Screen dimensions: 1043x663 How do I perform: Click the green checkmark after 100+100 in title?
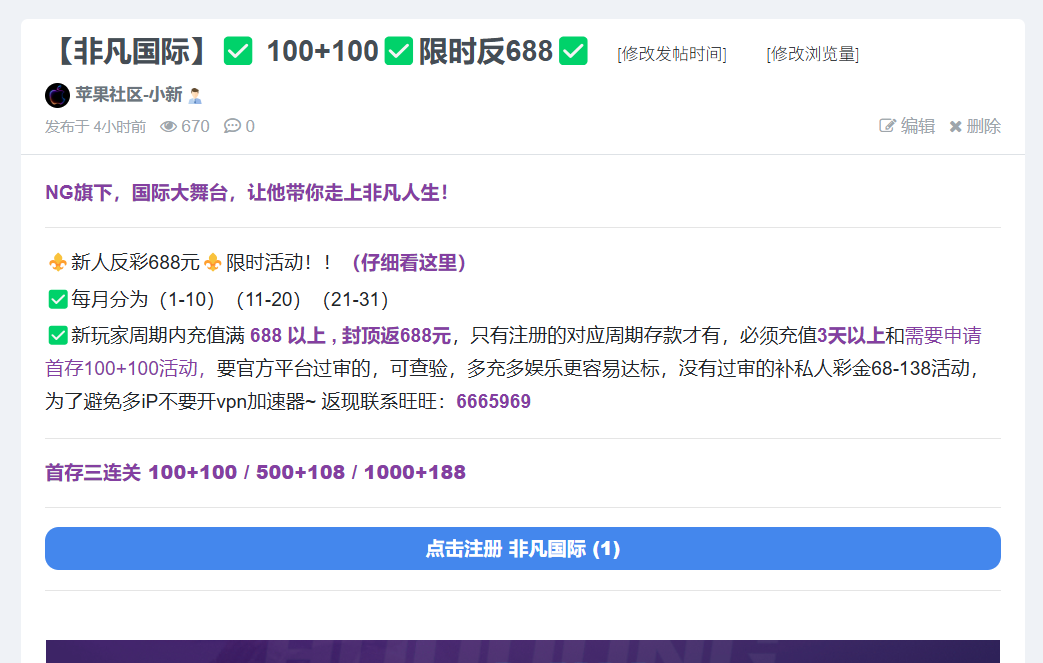[399, 50]
